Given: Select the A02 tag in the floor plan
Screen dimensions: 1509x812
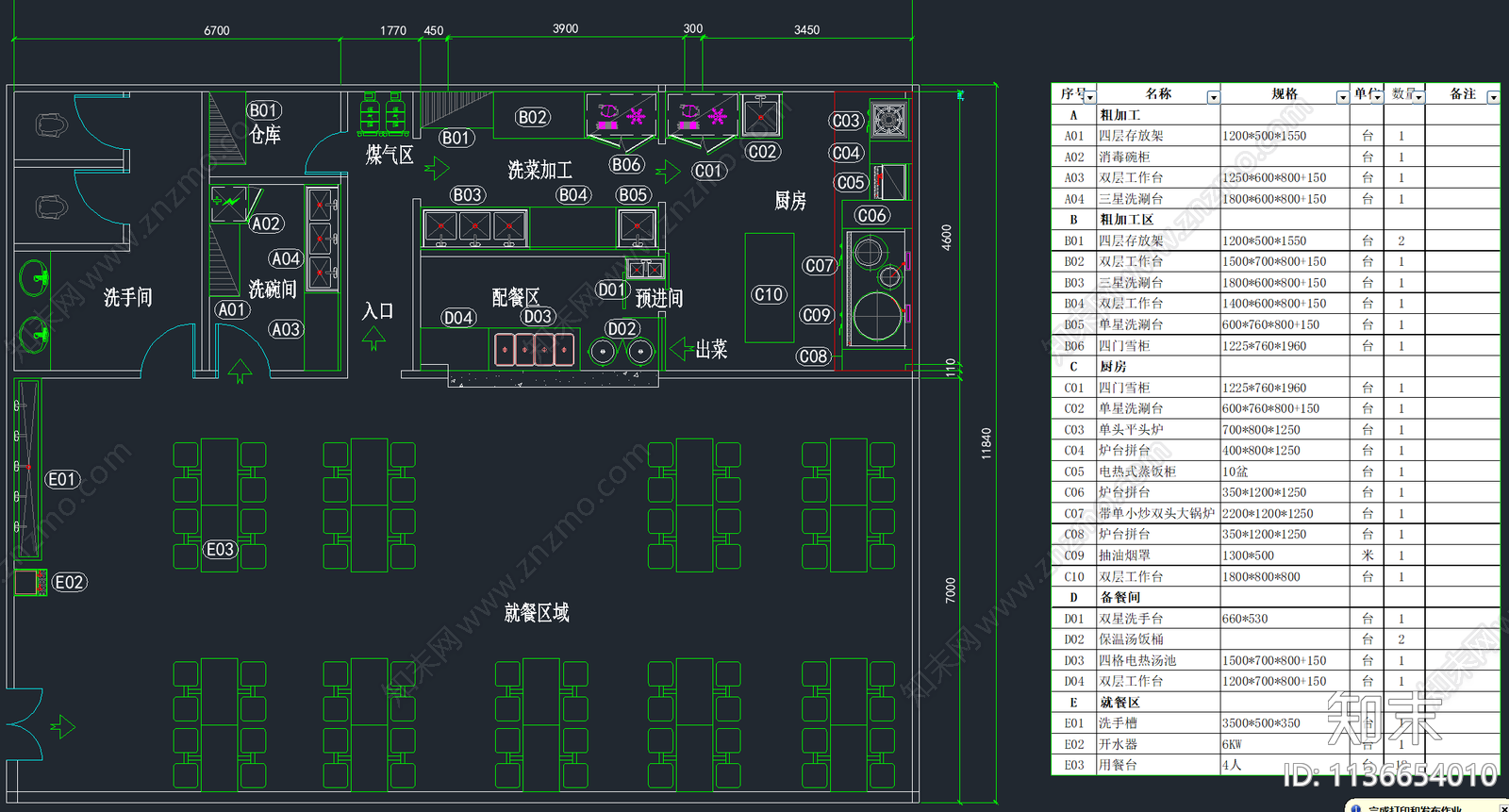Looking at the screenshot, I should (x=266, y=224).
